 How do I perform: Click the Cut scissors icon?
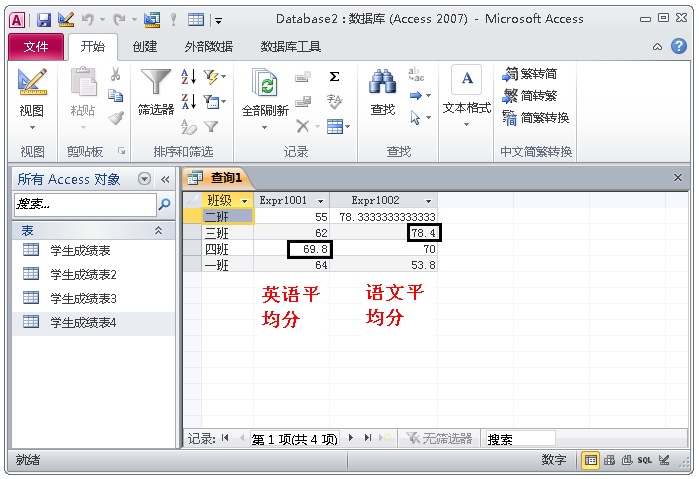(115, 74)
